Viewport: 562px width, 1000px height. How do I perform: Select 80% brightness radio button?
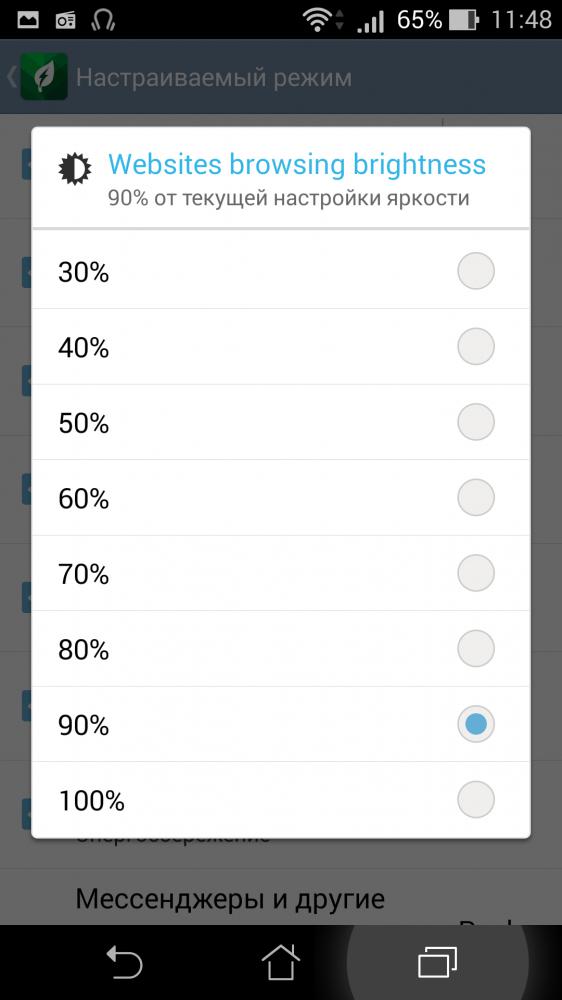pos(476,649)
